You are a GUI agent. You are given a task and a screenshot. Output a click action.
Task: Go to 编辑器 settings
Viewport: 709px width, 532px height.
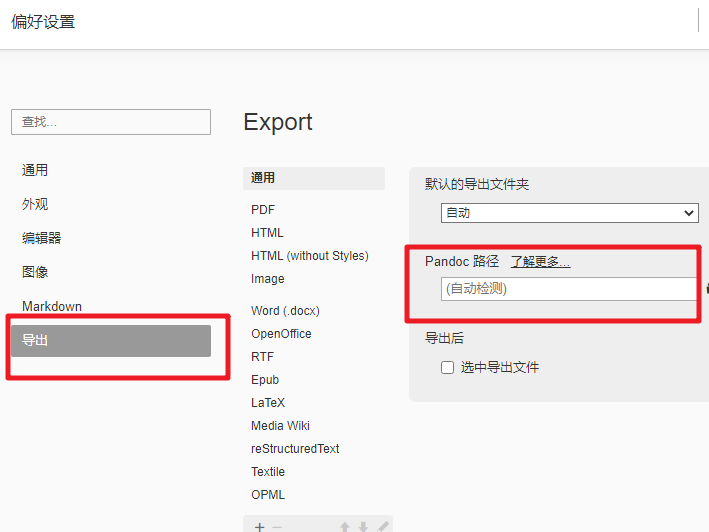(42, 238)
